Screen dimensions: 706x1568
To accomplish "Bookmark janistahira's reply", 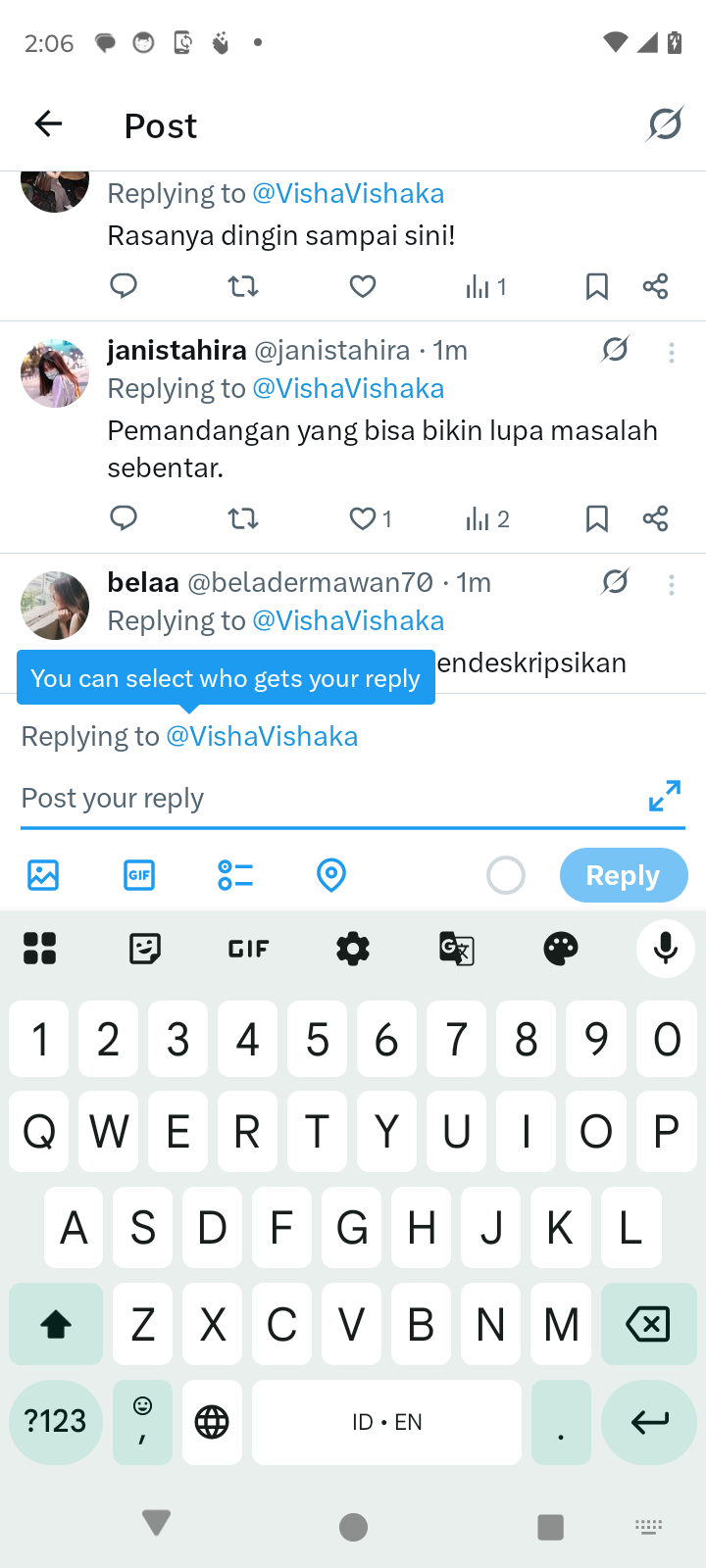I will pyautogui.click(x=596, y=518).
